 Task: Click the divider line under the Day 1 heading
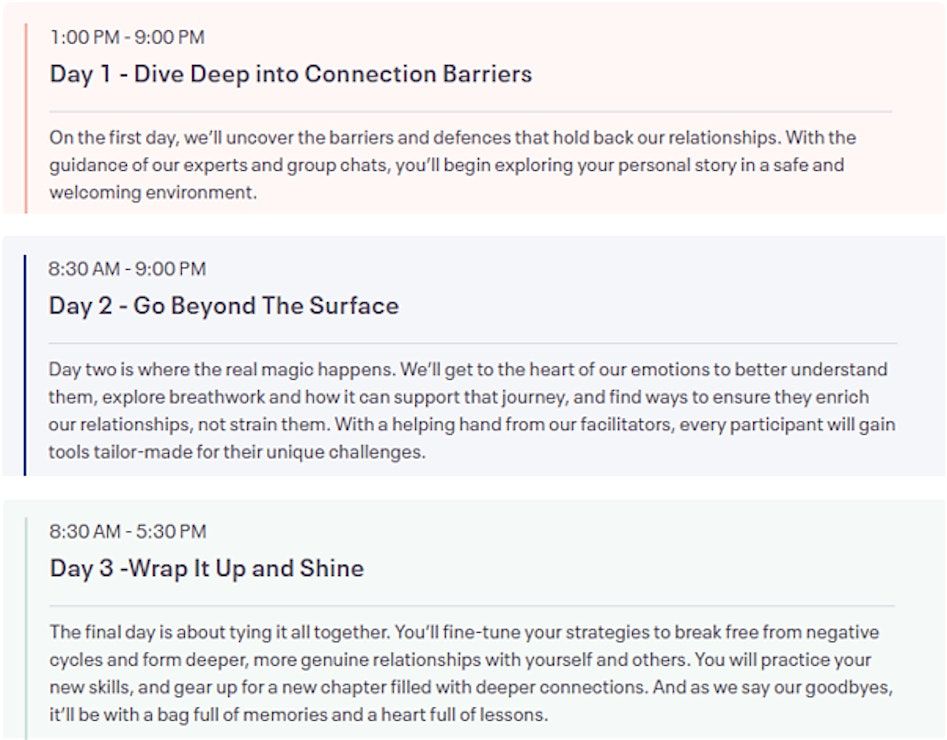(470, 111)
